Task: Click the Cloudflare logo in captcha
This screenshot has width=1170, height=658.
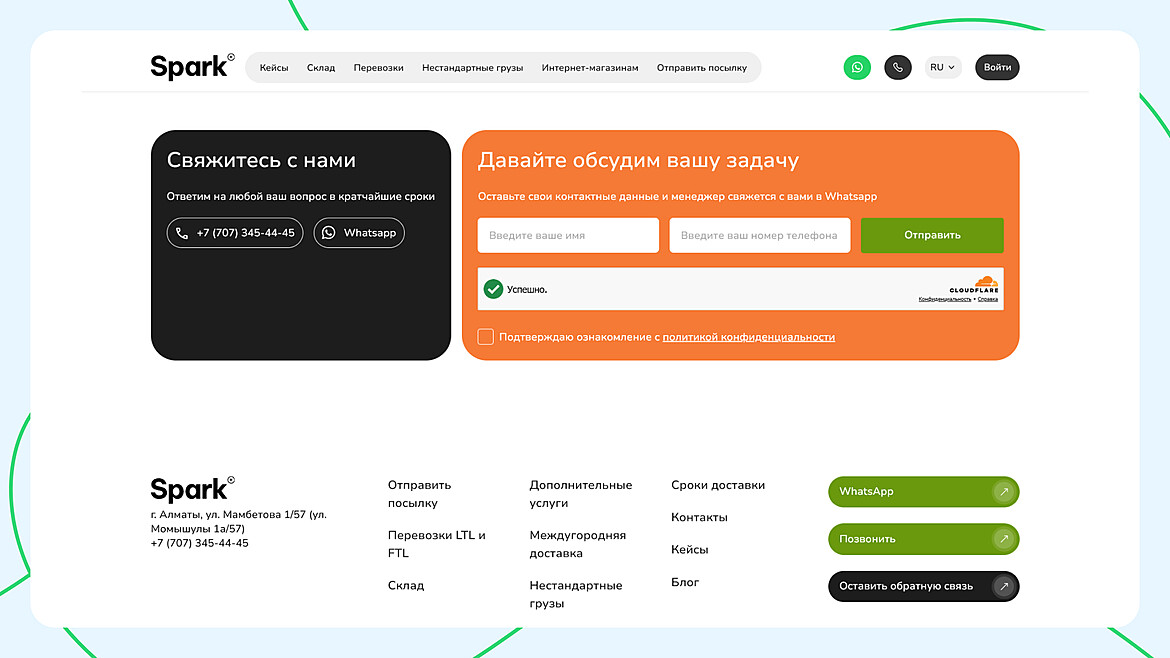Action: pos(974,285)
